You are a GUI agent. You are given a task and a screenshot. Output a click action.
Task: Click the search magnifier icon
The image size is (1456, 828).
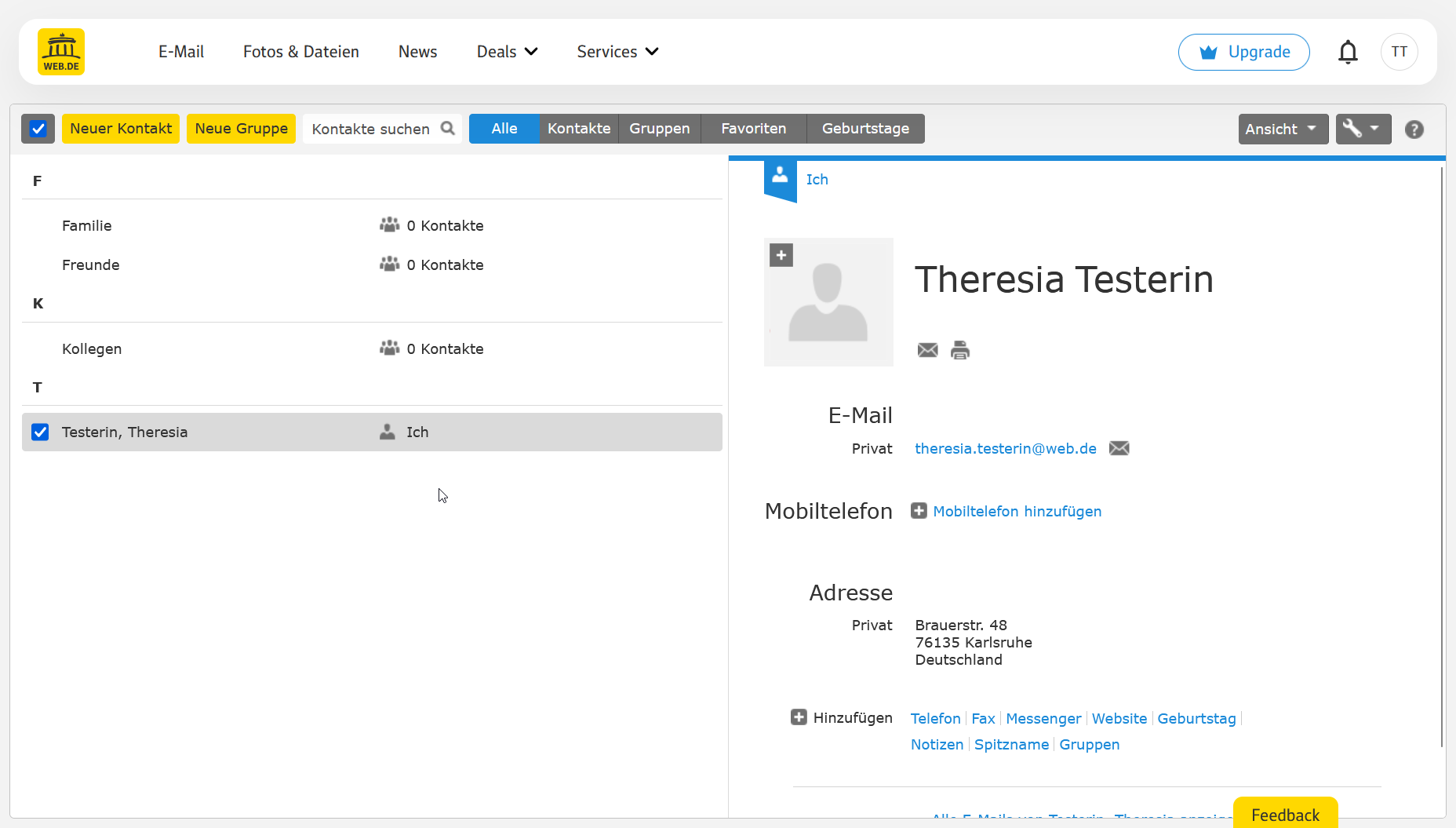448,128
